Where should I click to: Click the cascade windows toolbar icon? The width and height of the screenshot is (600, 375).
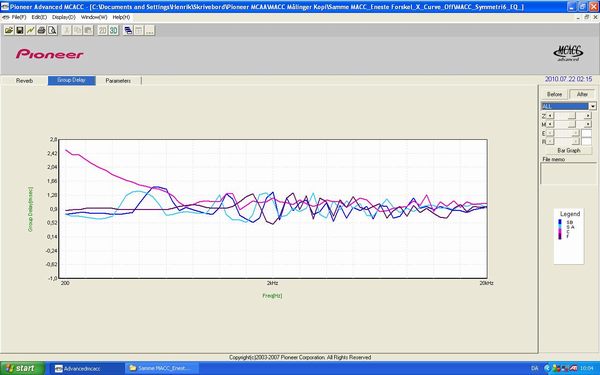[x=128, y=30]
